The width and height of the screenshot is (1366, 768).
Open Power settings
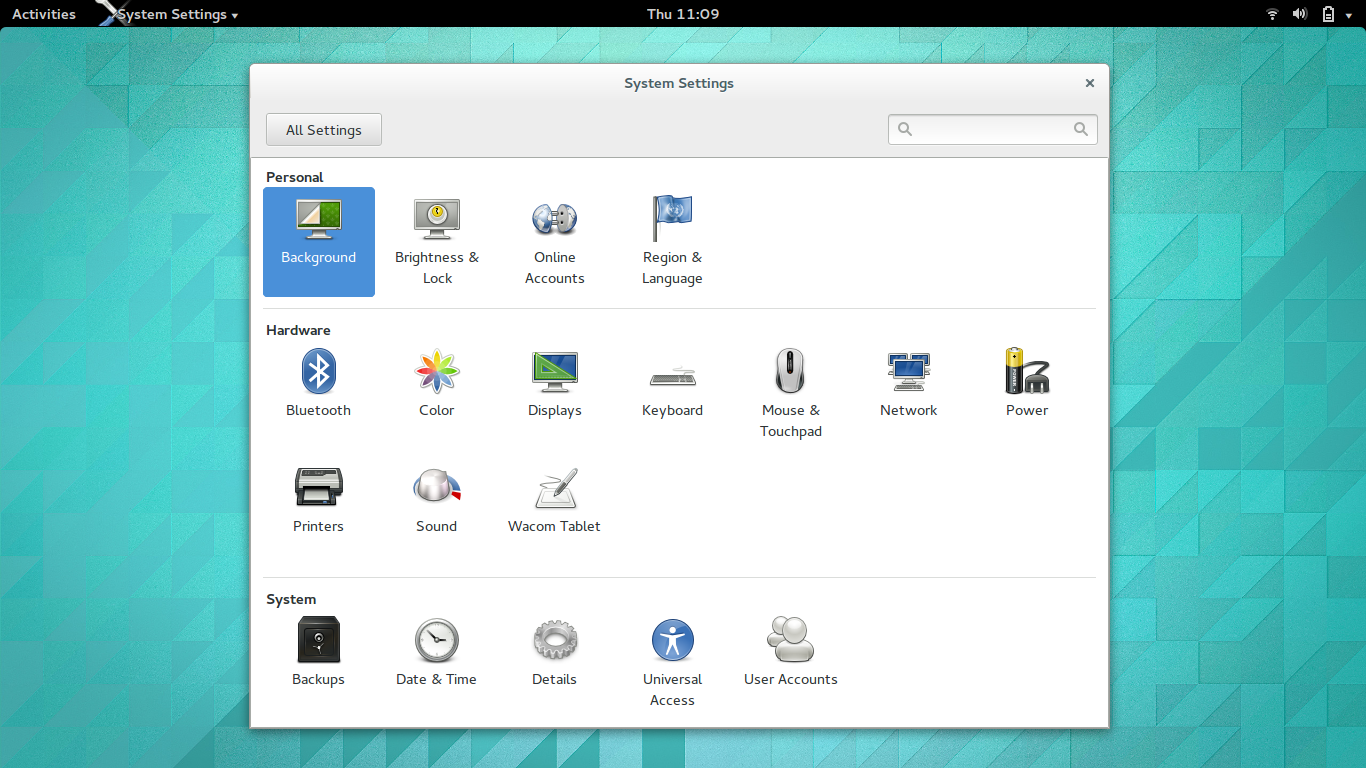tap(1027, 382)
